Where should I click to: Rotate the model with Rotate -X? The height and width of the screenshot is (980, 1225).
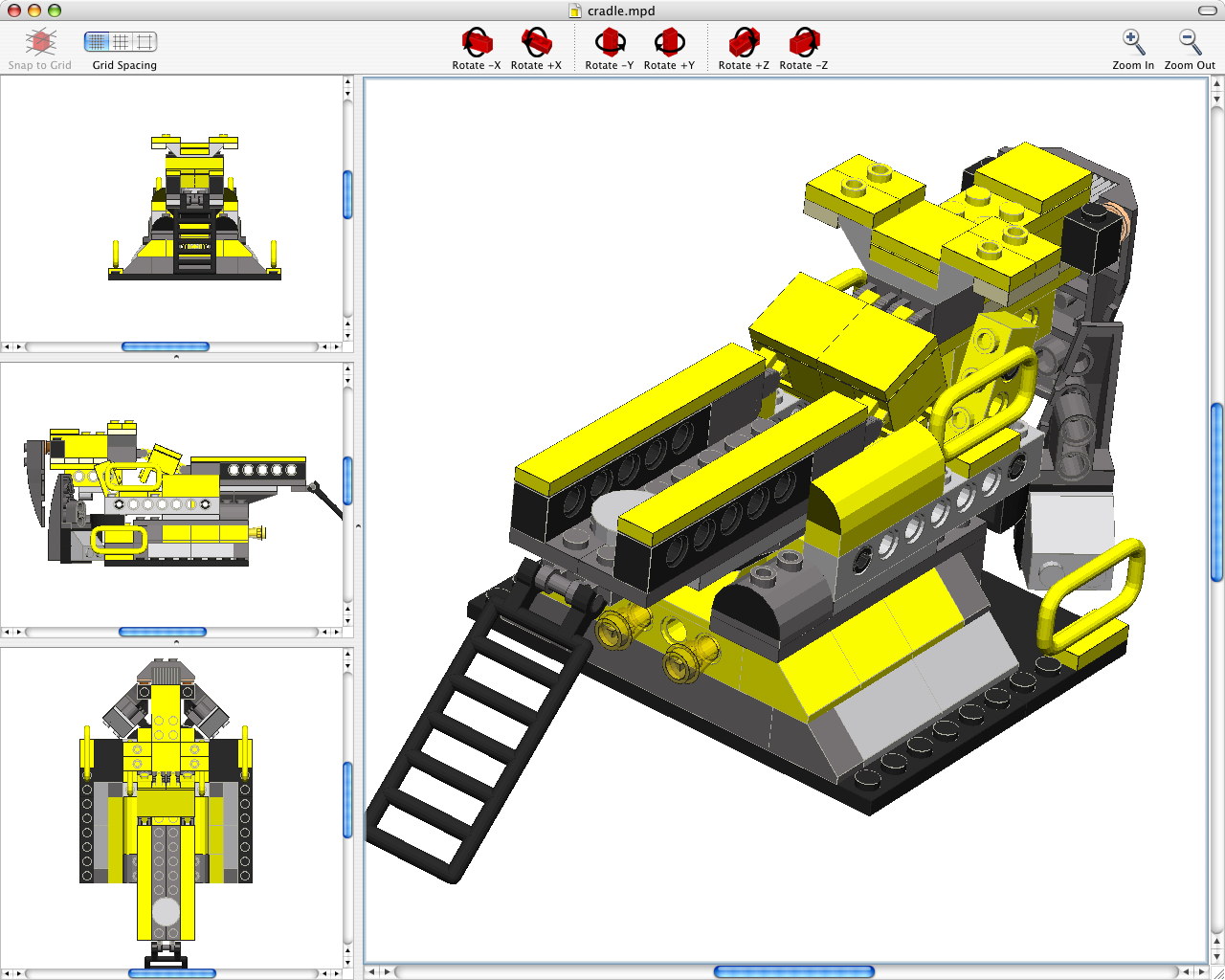(476, 43)
